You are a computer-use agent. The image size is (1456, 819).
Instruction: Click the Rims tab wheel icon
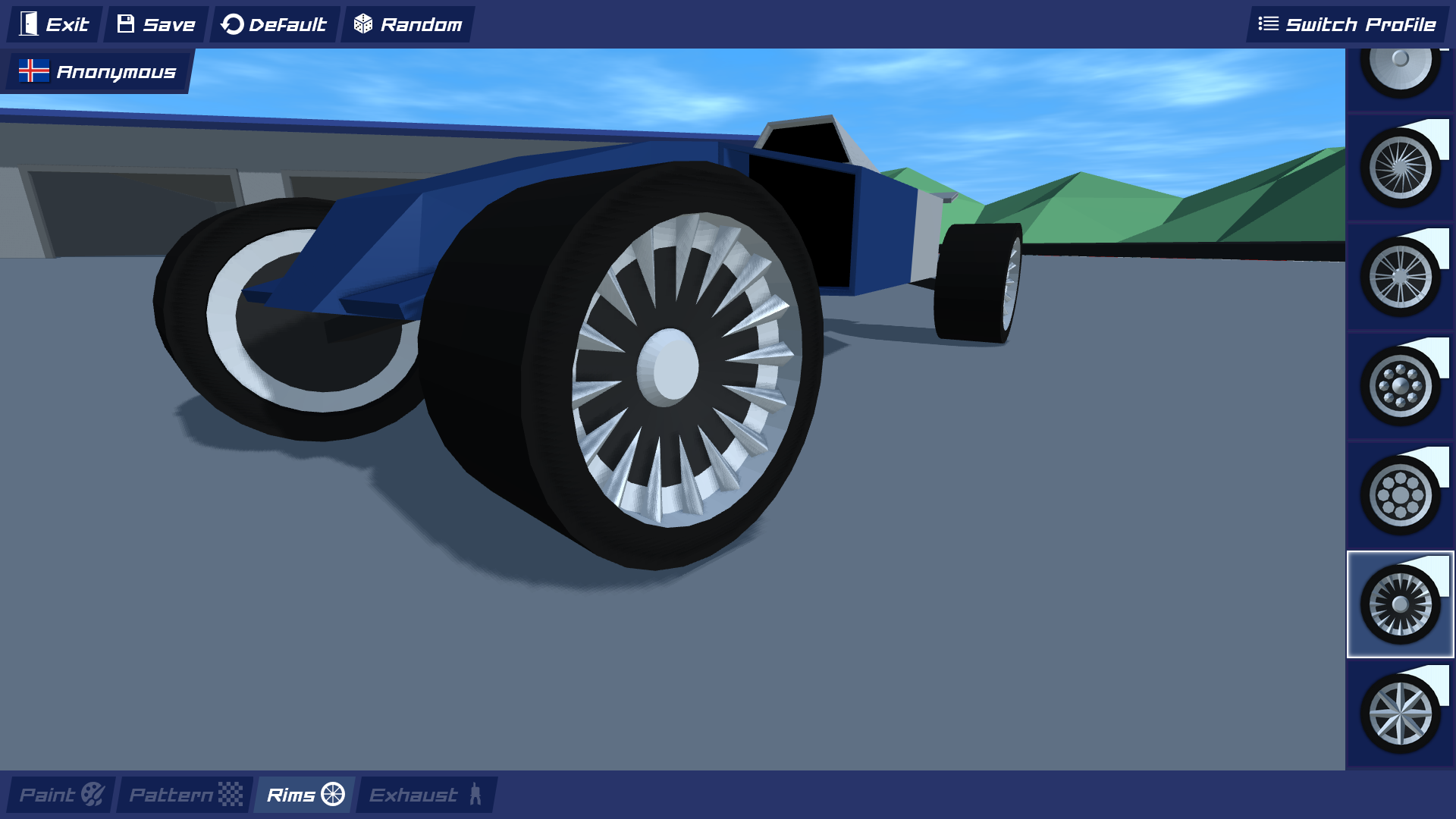(333, 795)
